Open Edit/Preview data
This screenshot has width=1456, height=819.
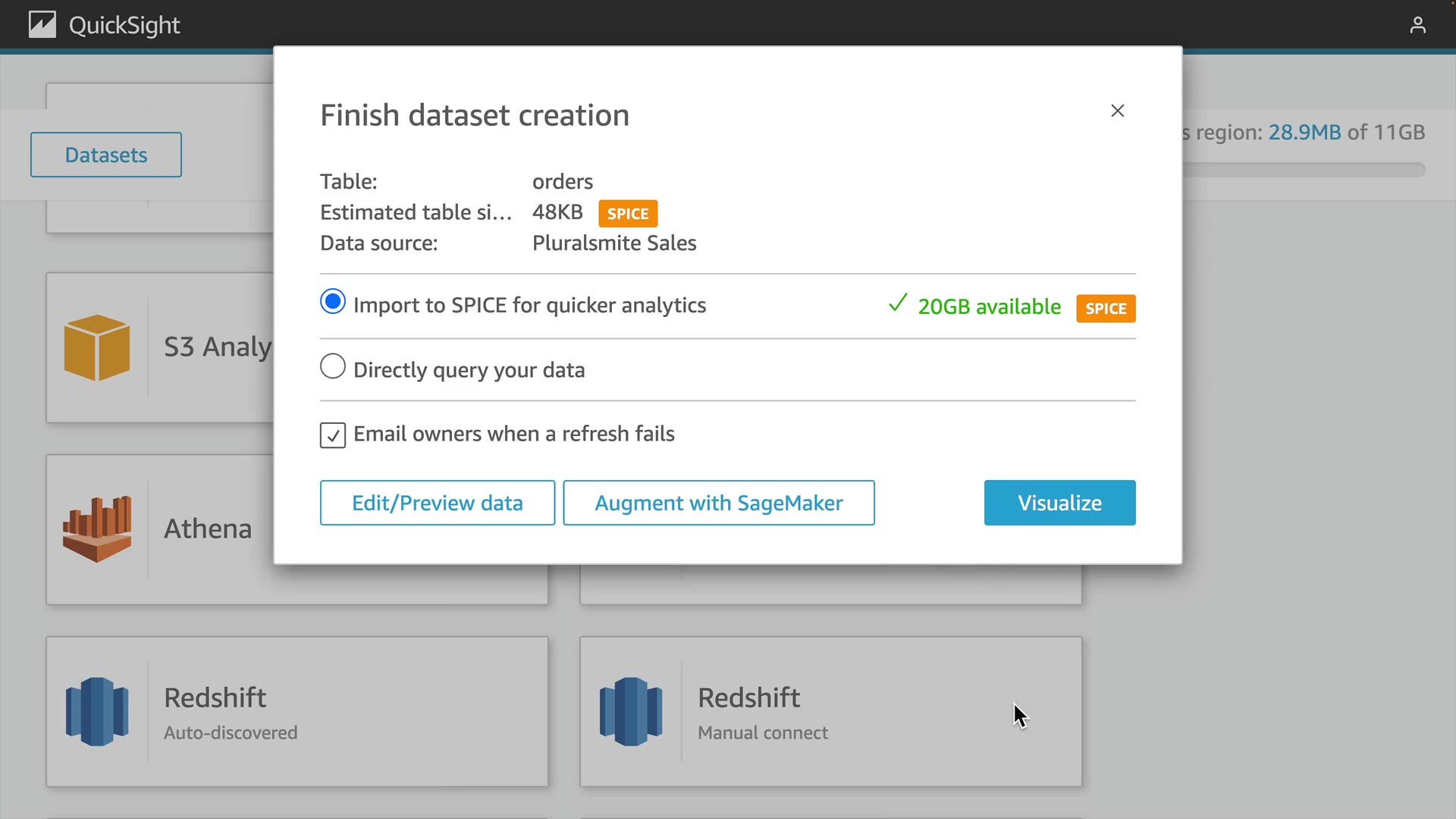coord(438,503)
